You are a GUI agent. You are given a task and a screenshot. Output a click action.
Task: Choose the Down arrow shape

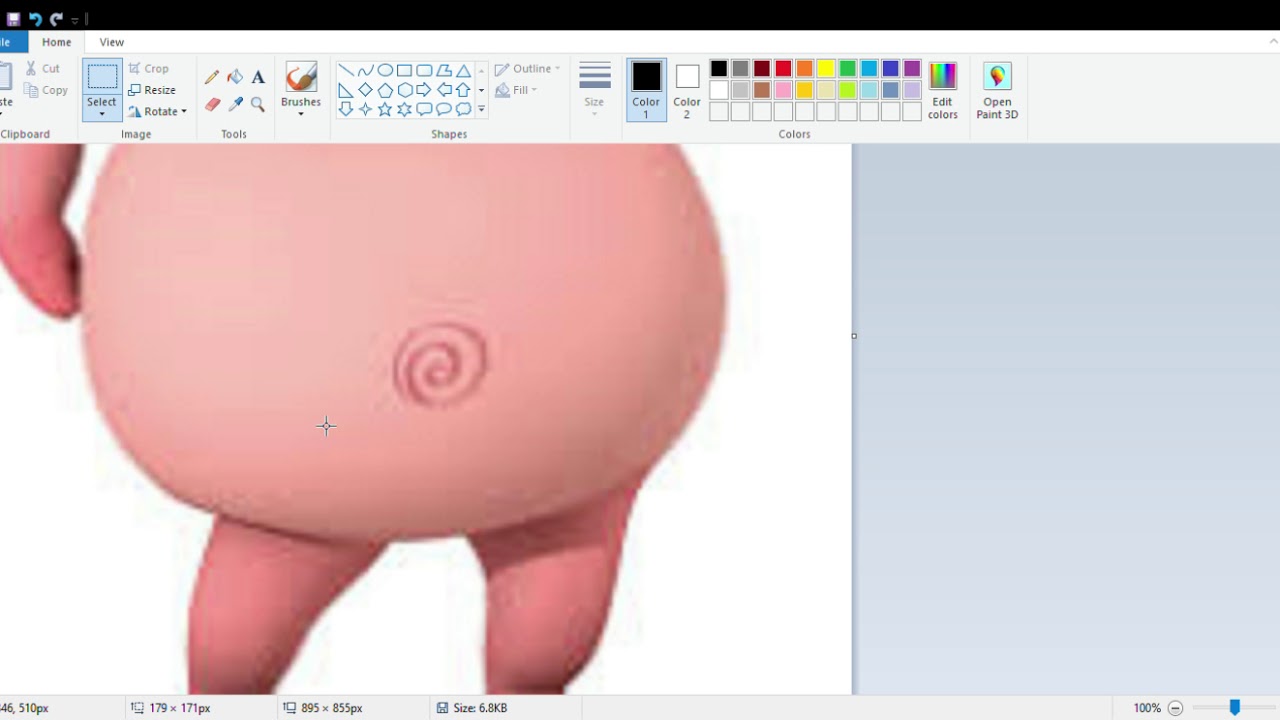pyautogui.click(x=346, y=109)
